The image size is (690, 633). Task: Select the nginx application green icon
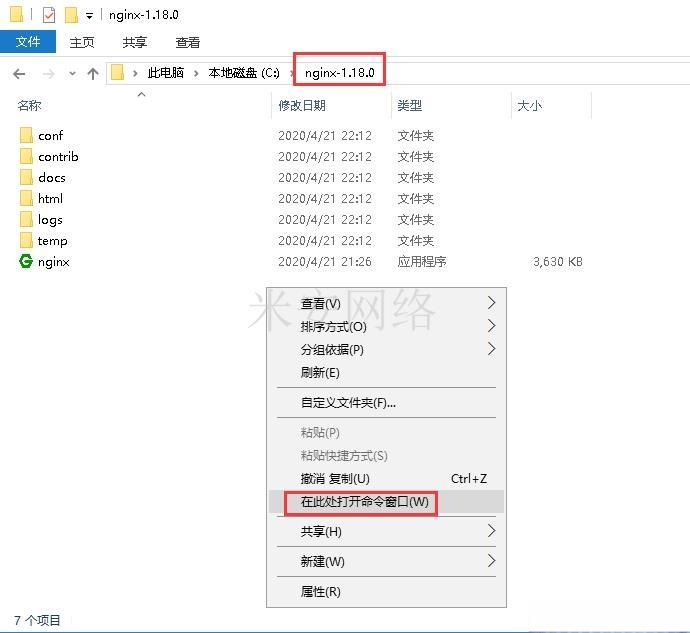coord(26,261)
